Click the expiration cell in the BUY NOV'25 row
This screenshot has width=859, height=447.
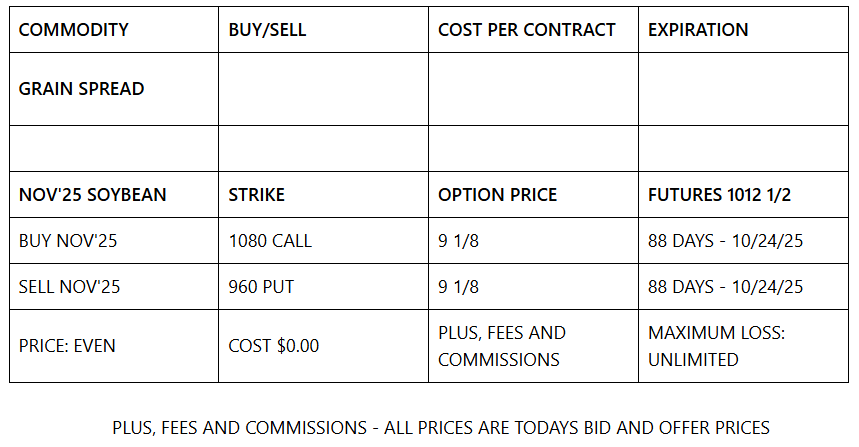[743, 240]
